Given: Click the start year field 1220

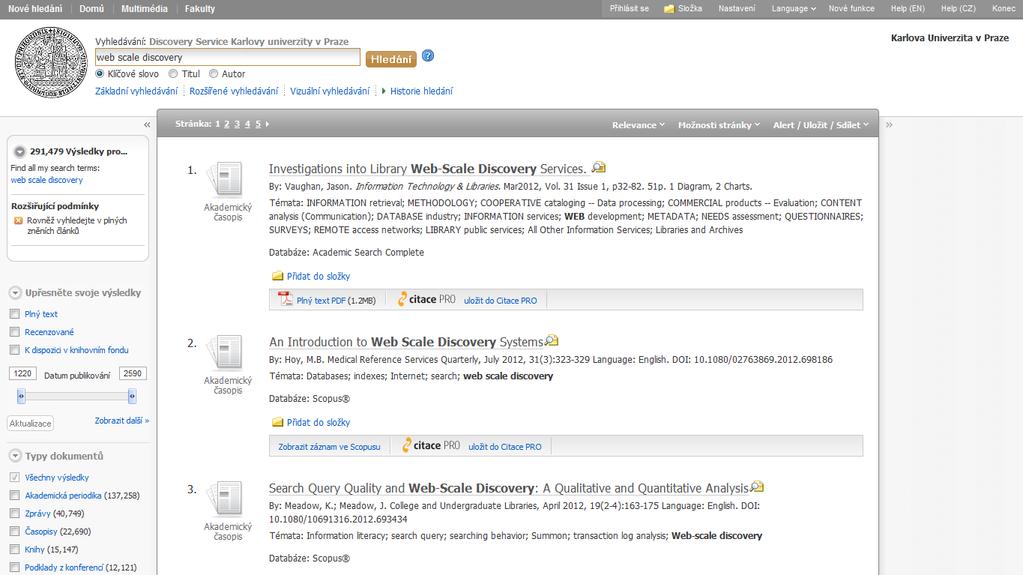Looking at the screenshot, I should [x=22, y=373].
